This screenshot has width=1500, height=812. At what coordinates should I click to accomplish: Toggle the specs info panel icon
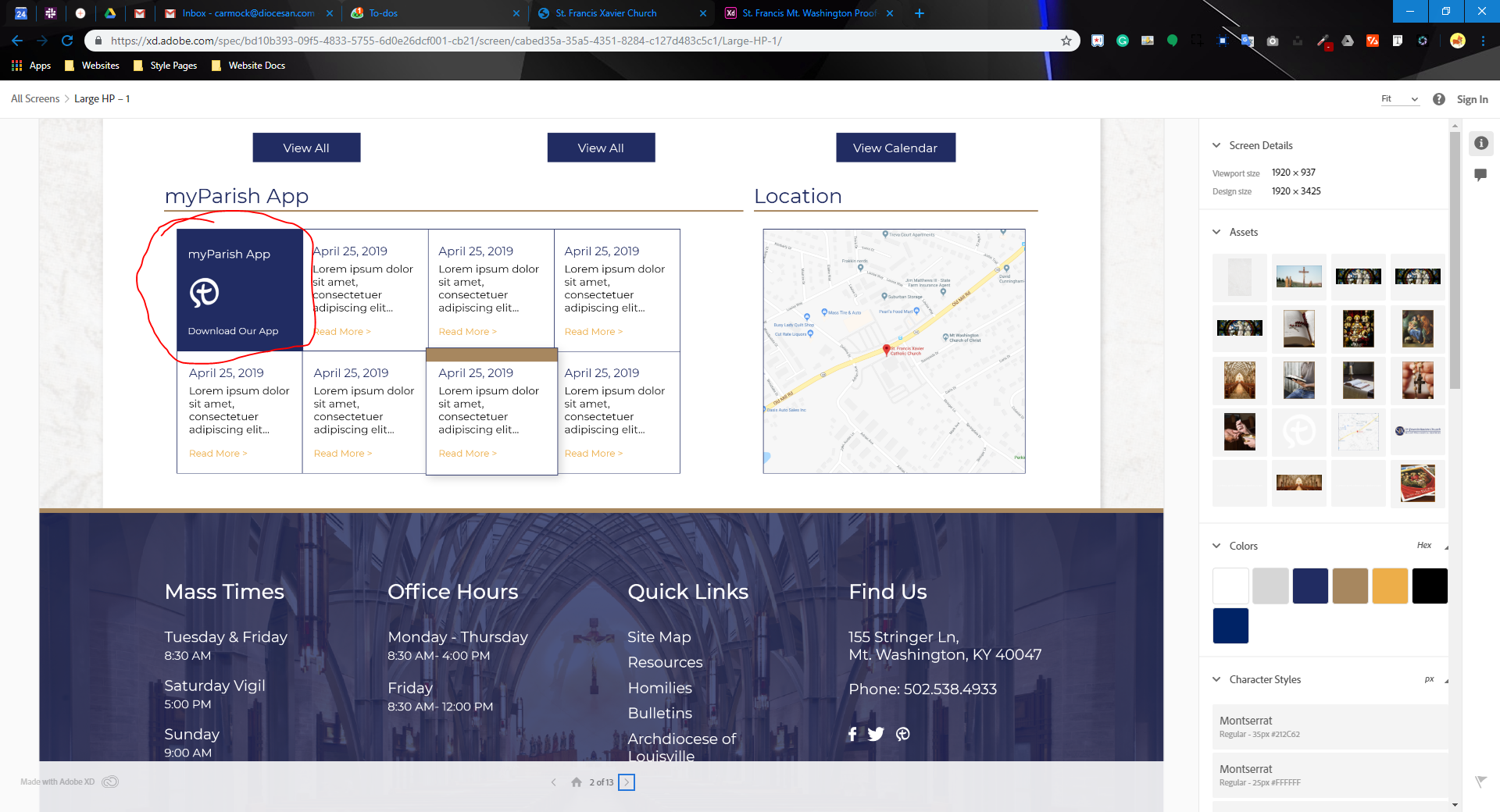point(1480,143)
